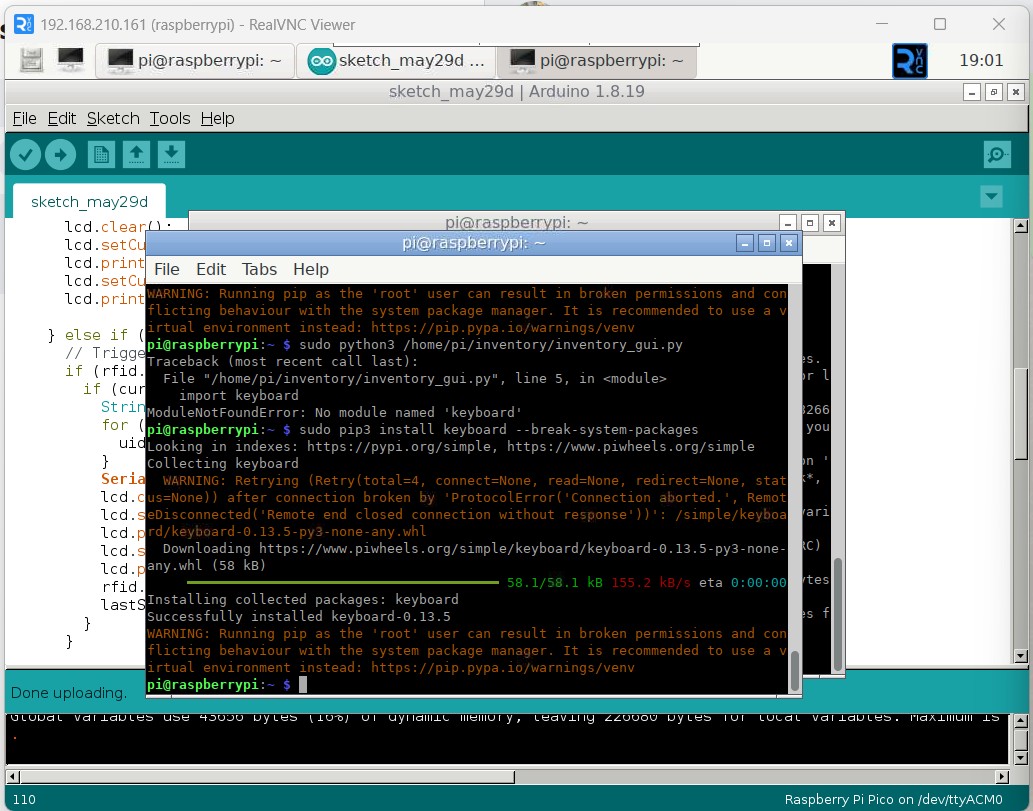Click the 'Collecting keyboard' terminal line
This screenshot has height=811, width=1033.
click(223, 463)
